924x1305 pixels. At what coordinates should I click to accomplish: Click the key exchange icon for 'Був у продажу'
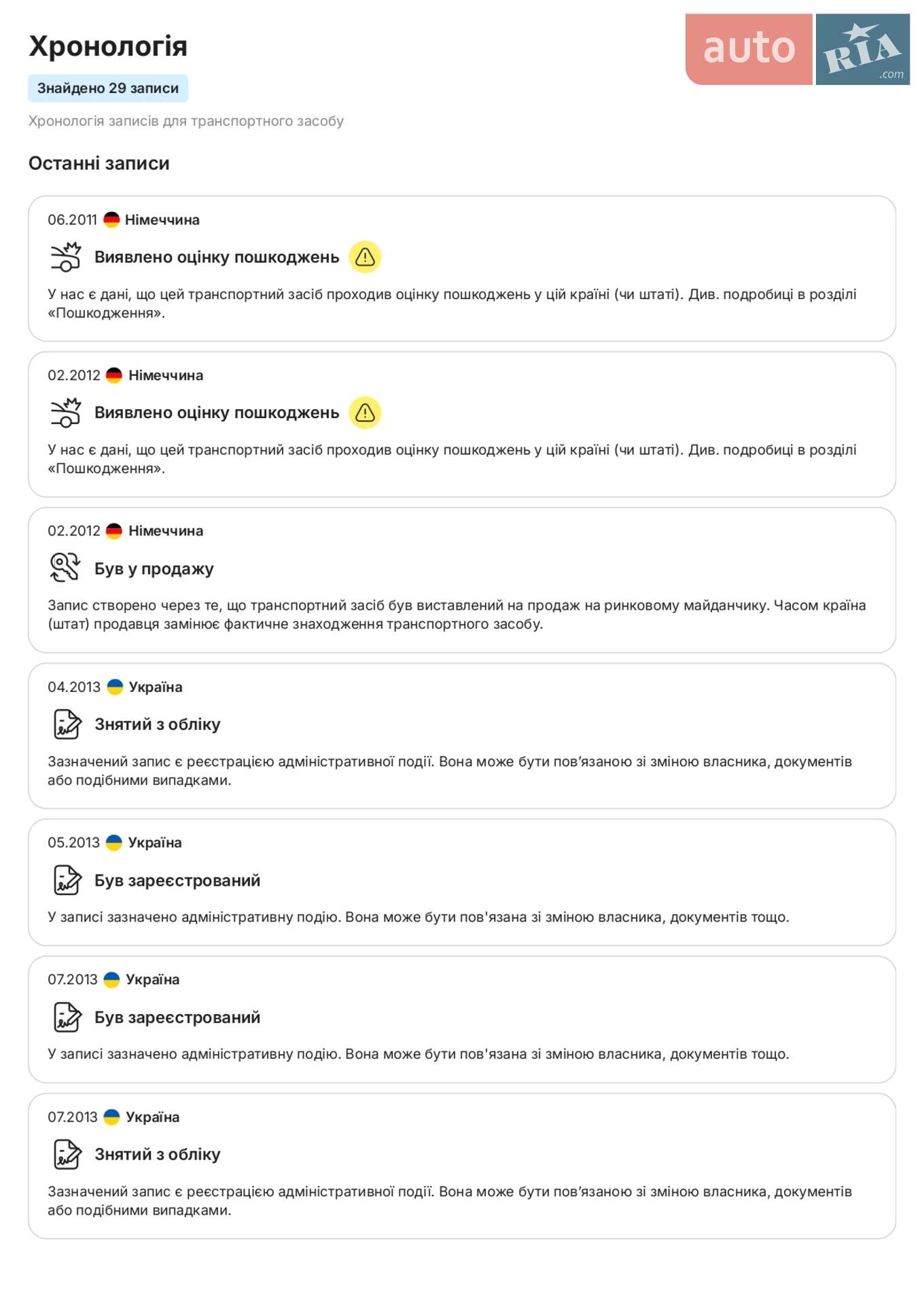65,568
